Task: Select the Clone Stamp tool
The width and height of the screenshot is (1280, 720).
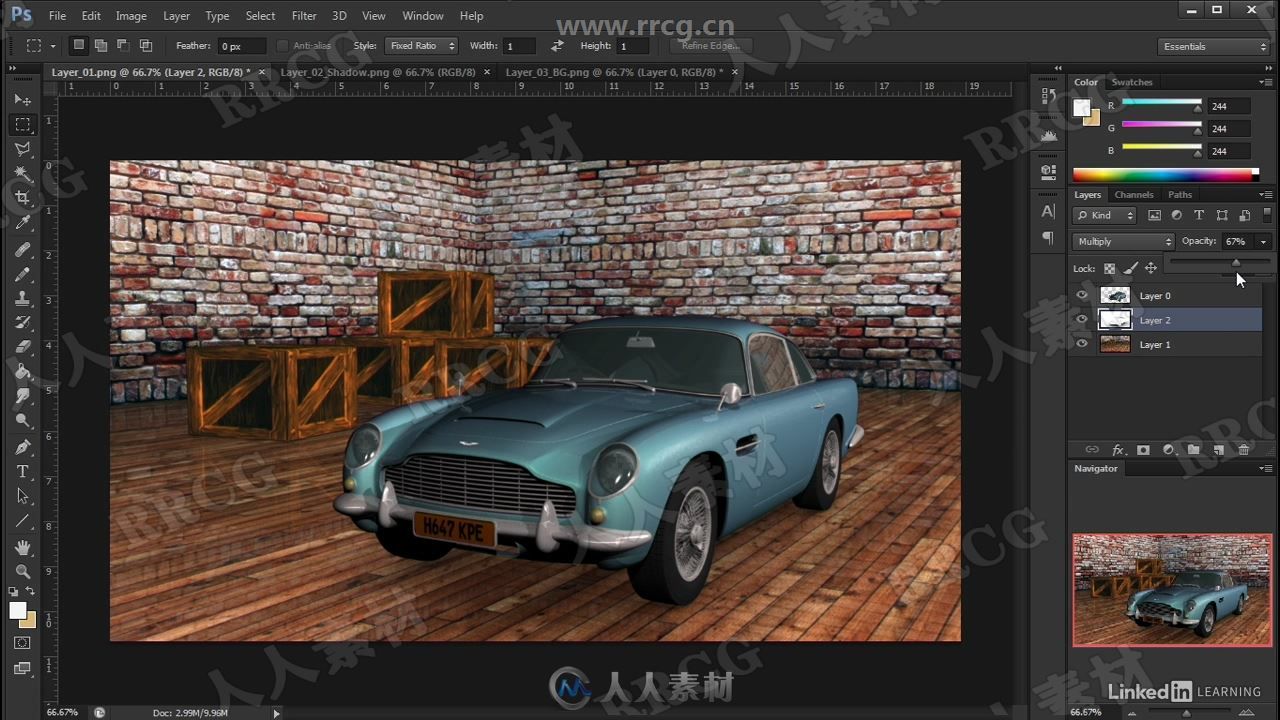Action: 22,298
